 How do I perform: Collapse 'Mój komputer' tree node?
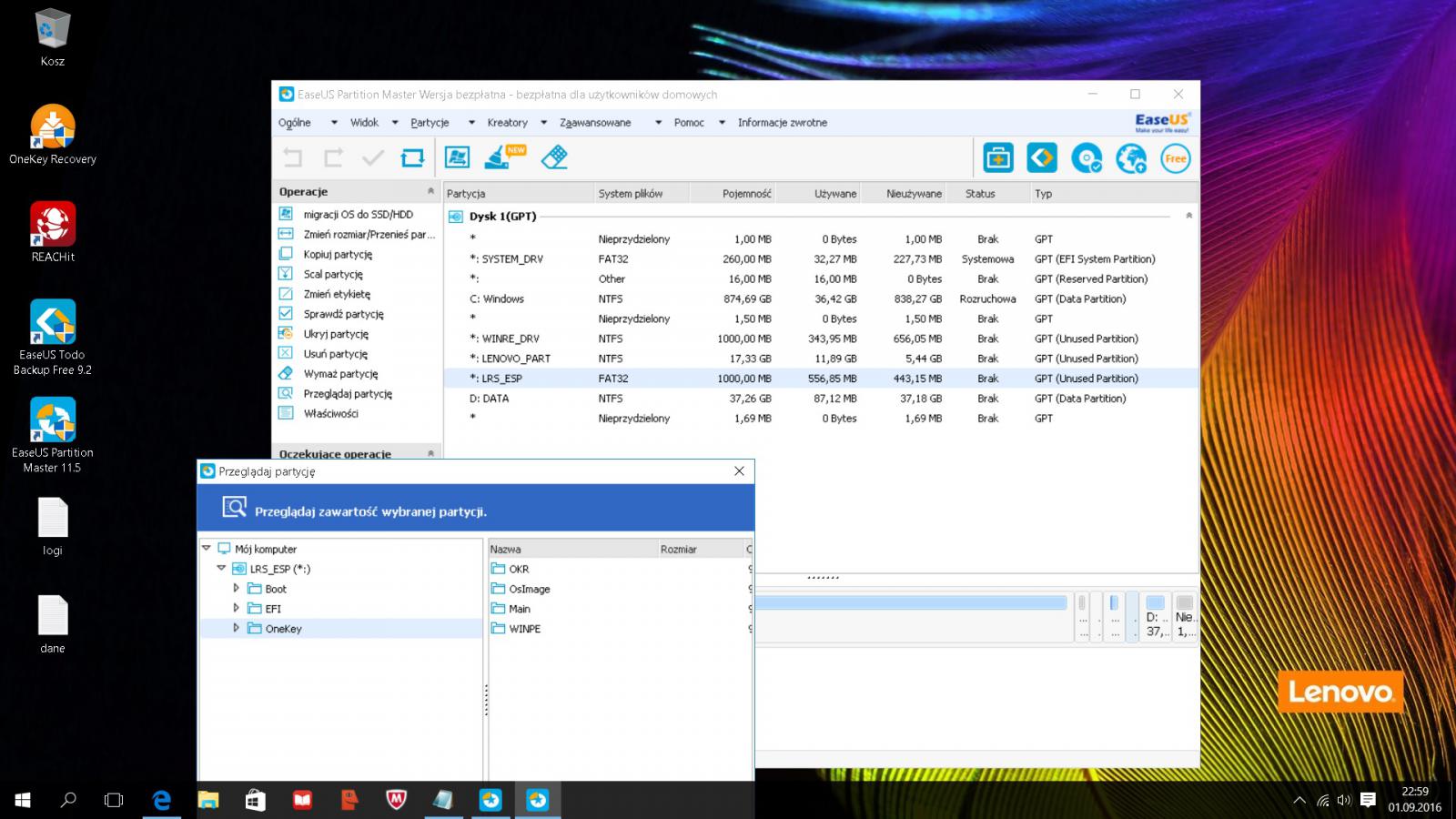point(207,549)
